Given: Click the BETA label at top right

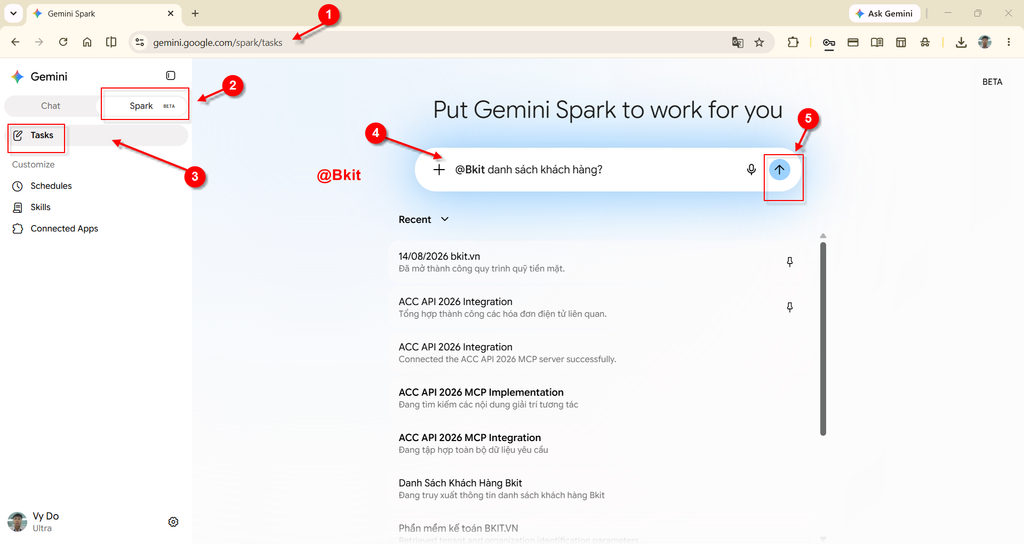Looking at the screenshot, I should pyautogui.click(x=992, y=82).
